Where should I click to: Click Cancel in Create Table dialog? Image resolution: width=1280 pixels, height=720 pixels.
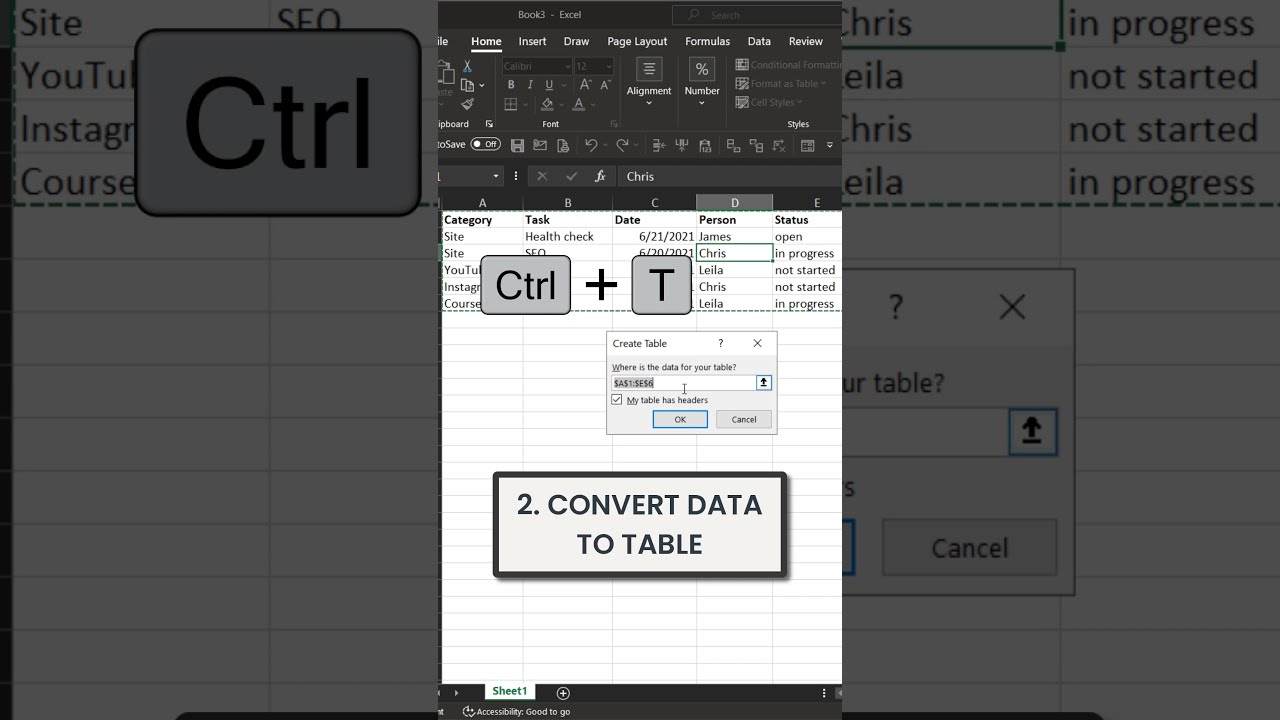click(744, 419)
